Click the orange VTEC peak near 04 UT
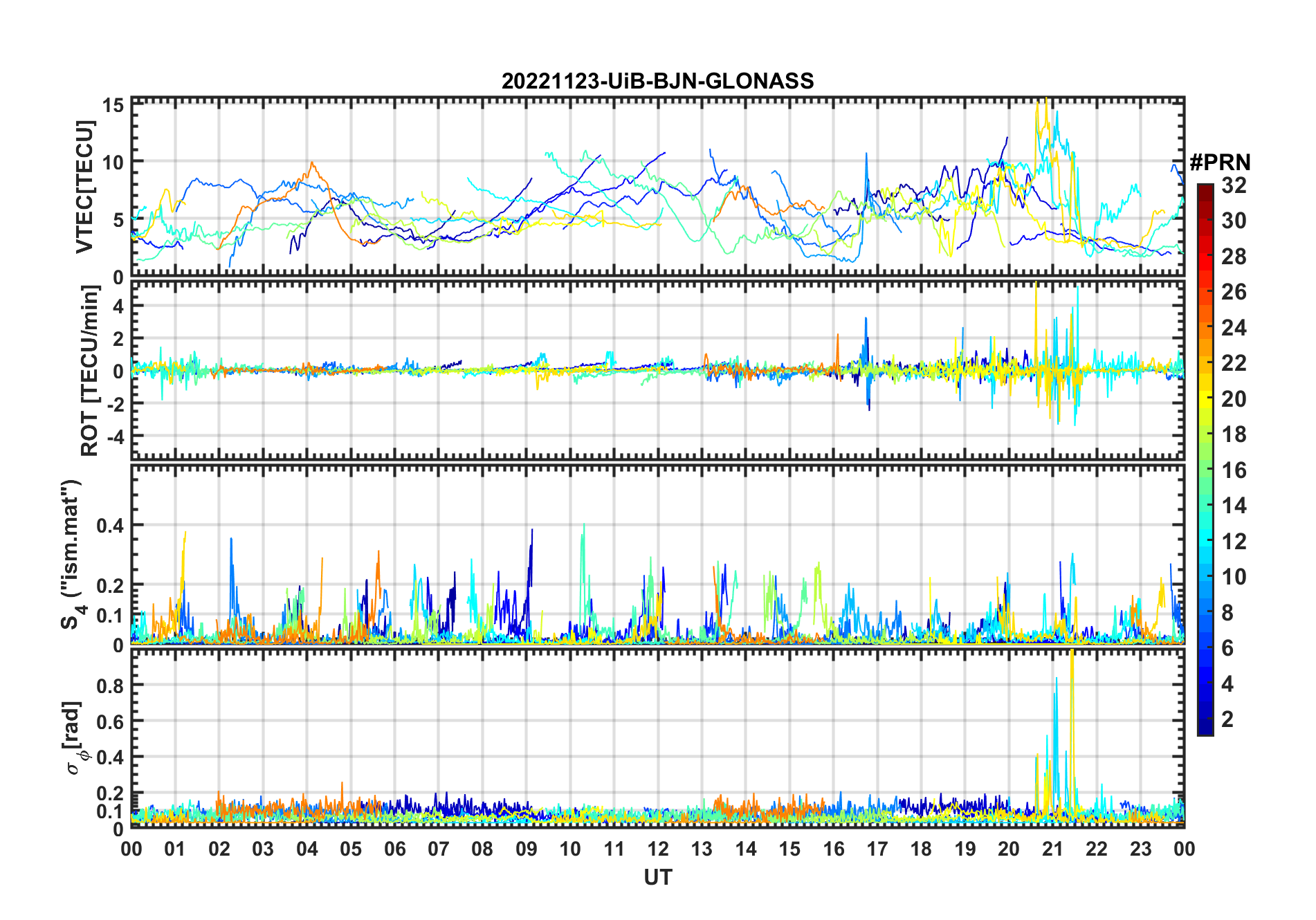Viewport: 1316px width, 920px height. [x=312, y=164]
